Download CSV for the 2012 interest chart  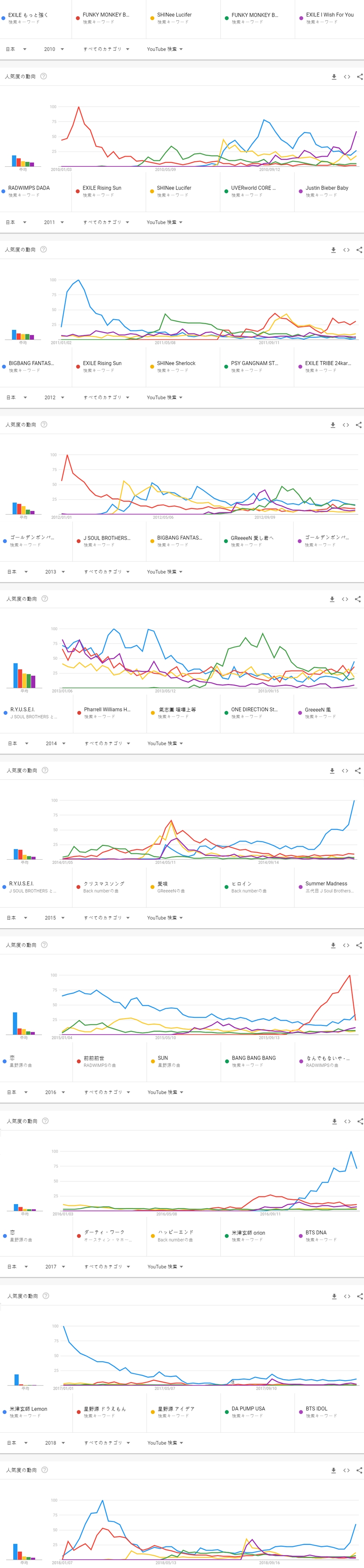pyautogui.click(x=333, y=425)
